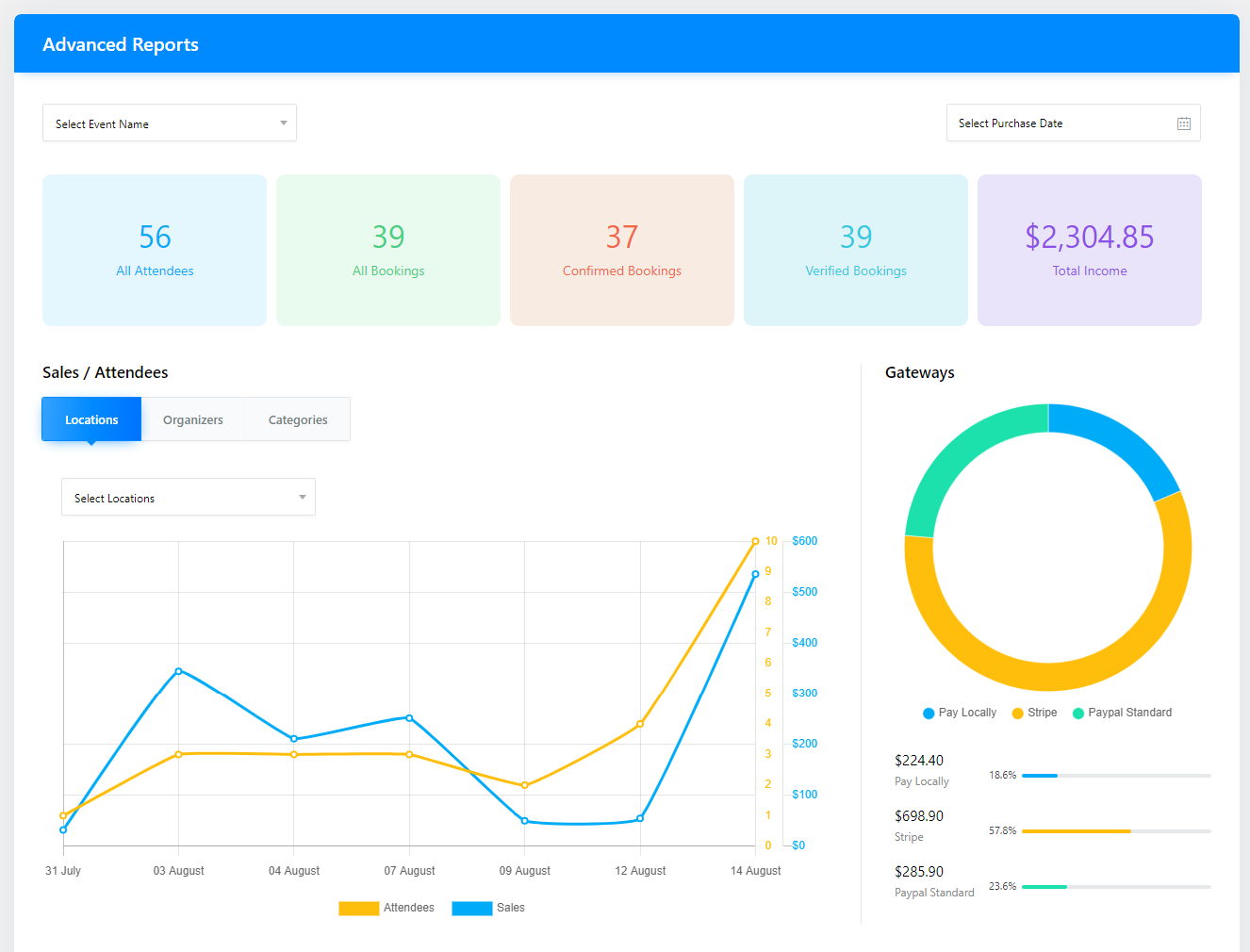The height and width of the screenshot is (952, 1250).
Task: Click the Total Income card
Action: [1090, 250]
